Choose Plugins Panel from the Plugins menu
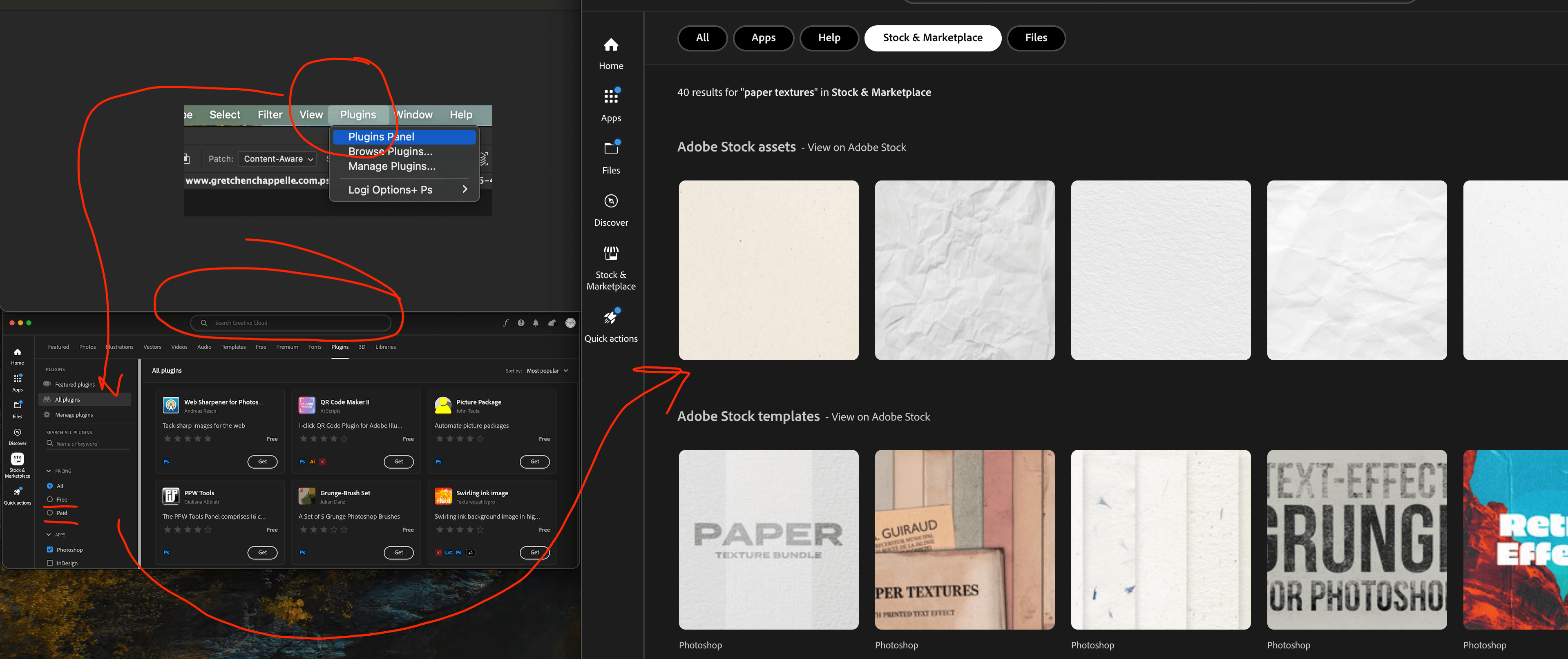Screen dimensions: 1568x659 [404, 136]
